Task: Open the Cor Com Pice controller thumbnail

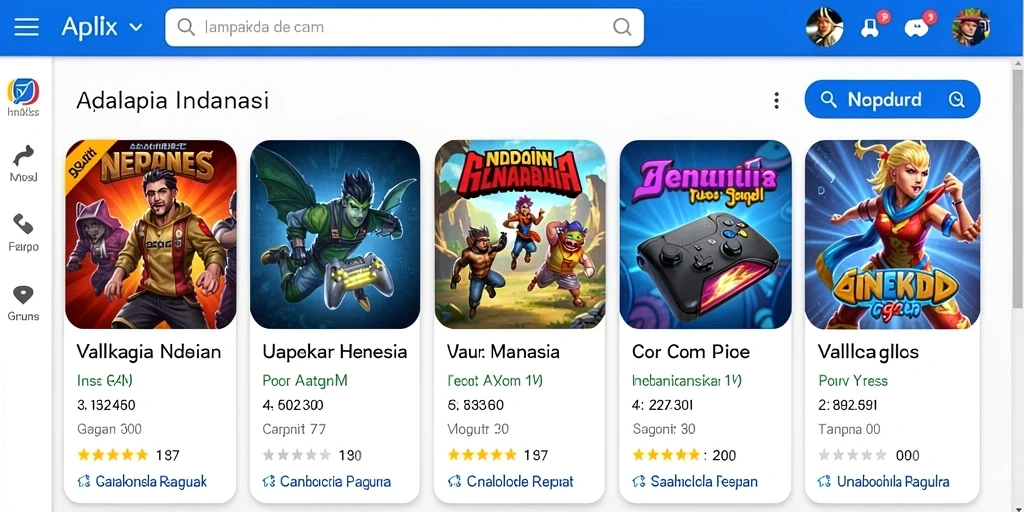Action: 705,234
